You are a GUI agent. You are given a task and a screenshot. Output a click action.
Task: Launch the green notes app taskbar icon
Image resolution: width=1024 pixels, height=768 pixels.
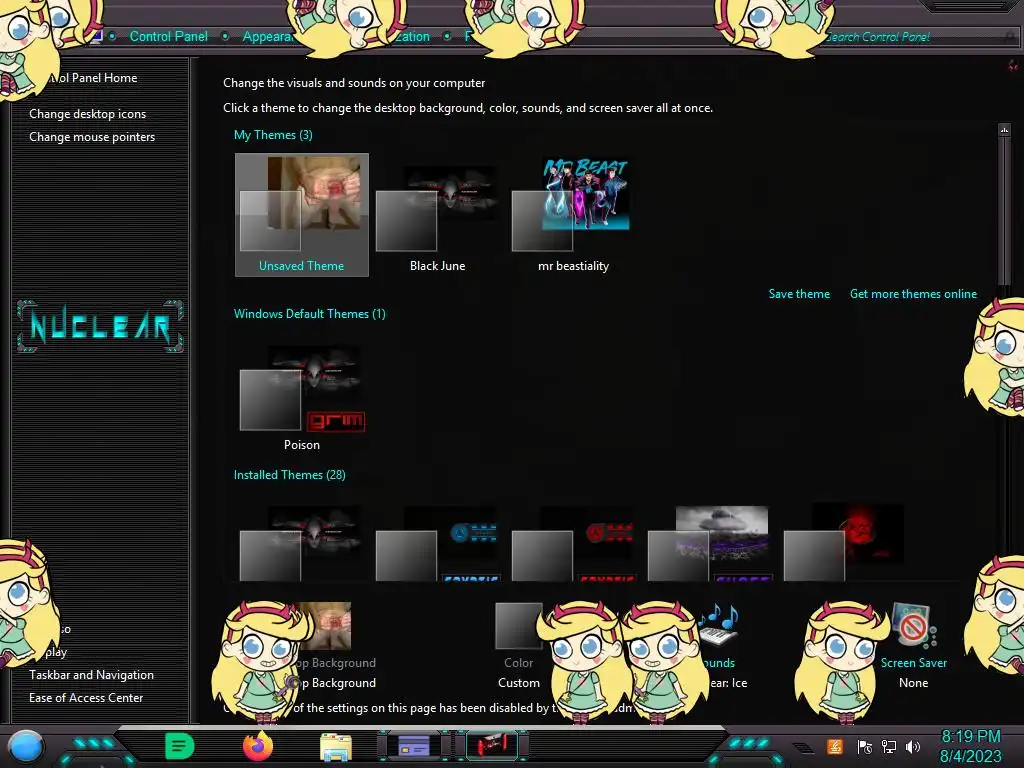tap(180, 746)
